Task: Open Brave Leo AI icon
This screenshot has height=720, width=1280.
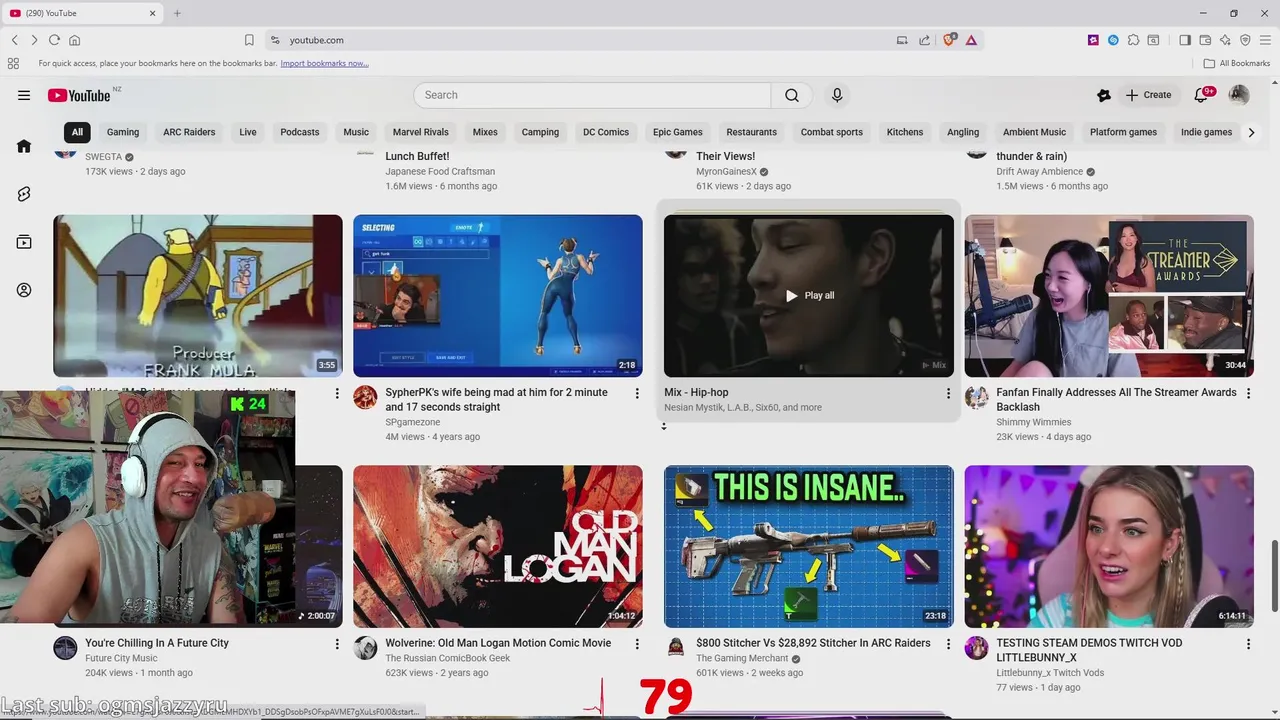Action: 1225,40
